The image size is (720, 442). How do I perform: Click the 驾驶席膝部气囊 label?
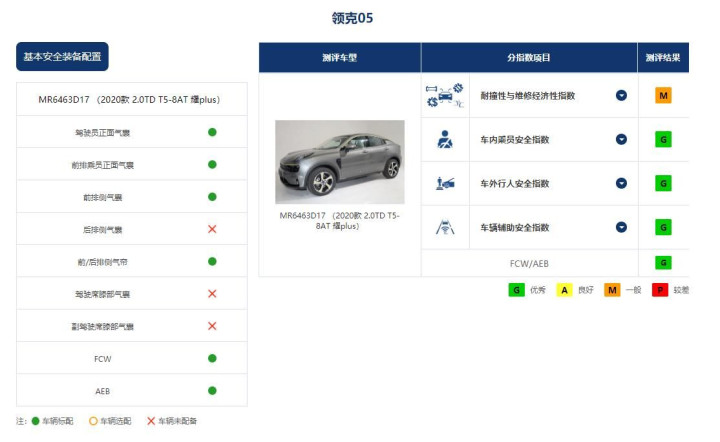(x=102, y=295)
